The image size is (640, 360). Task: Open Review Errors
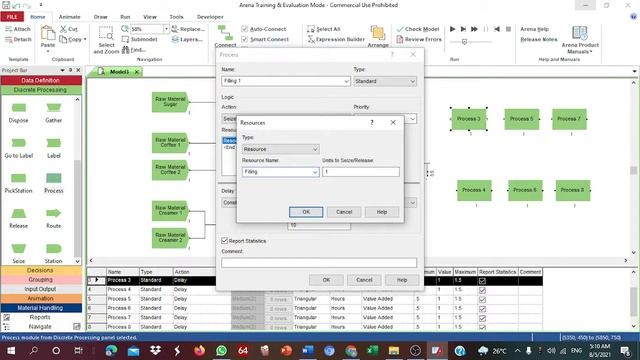419,39
